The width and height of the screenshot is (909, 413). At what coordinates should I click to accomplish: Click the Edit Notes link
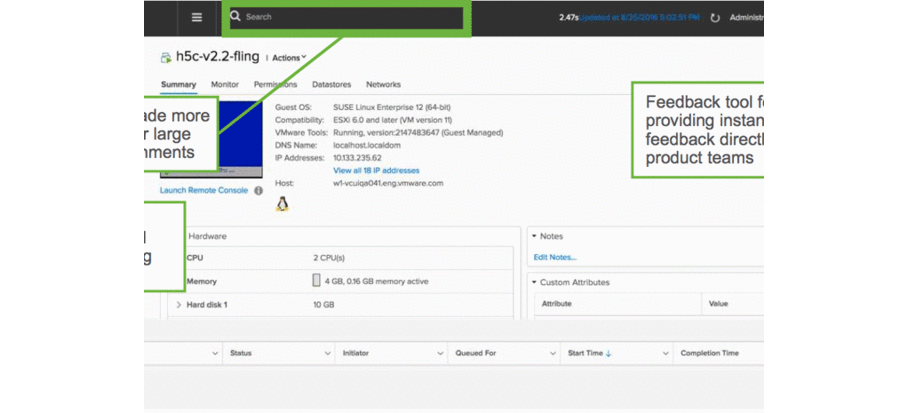pos(554,257)
